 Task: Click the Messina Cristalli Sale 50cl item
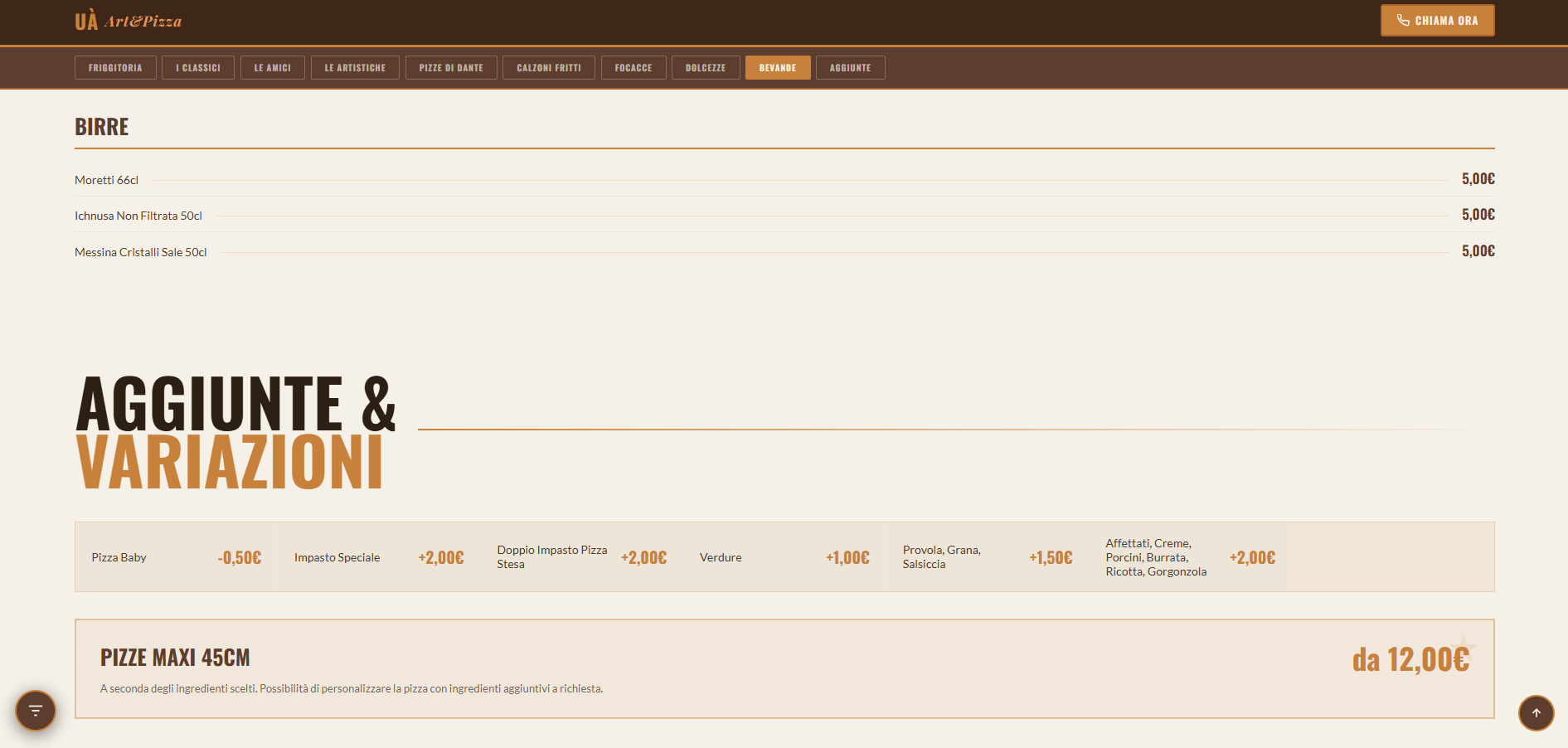[x=141, y=251]
